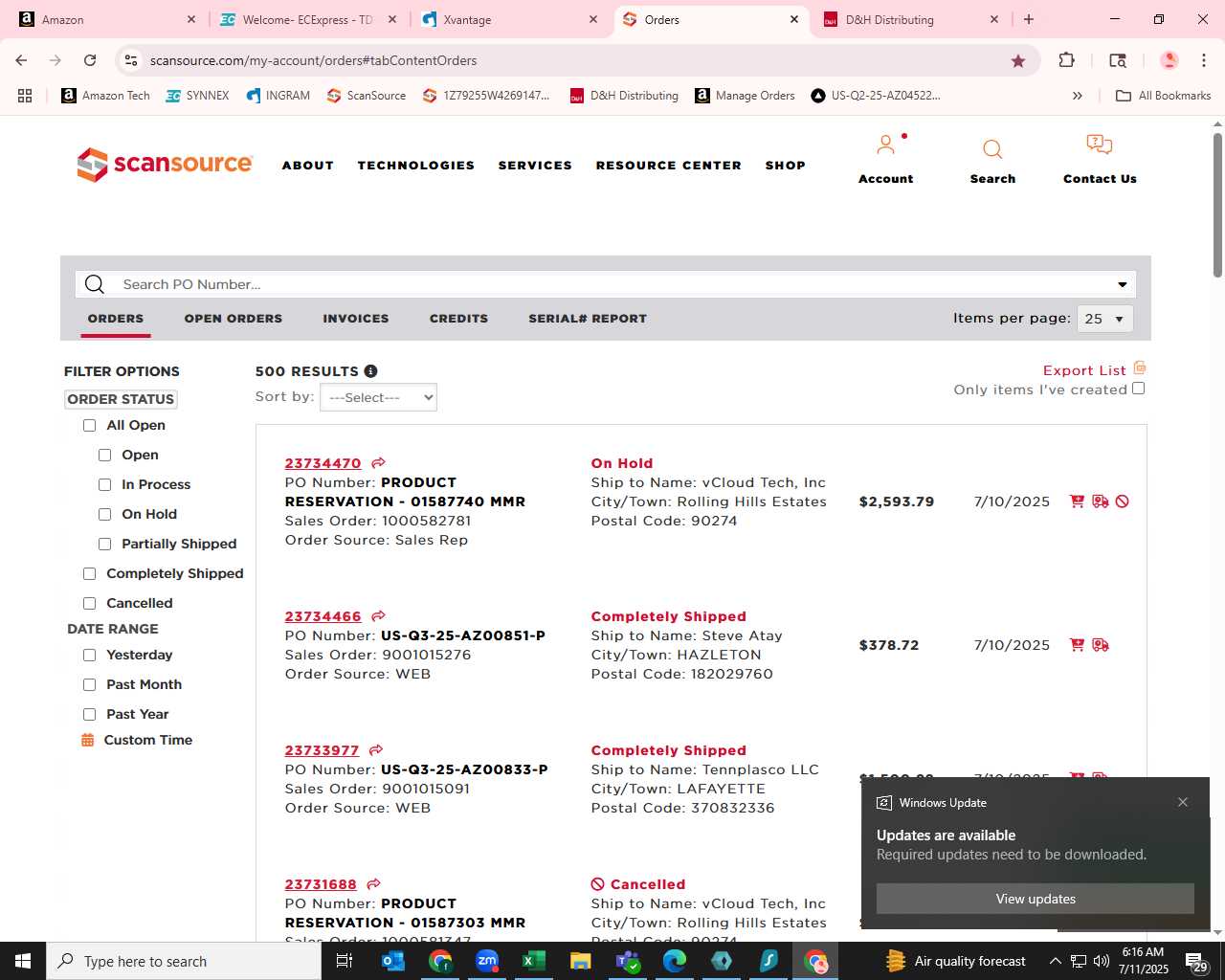
Task: Switch to the Credits tab
Action: [458, 319]
